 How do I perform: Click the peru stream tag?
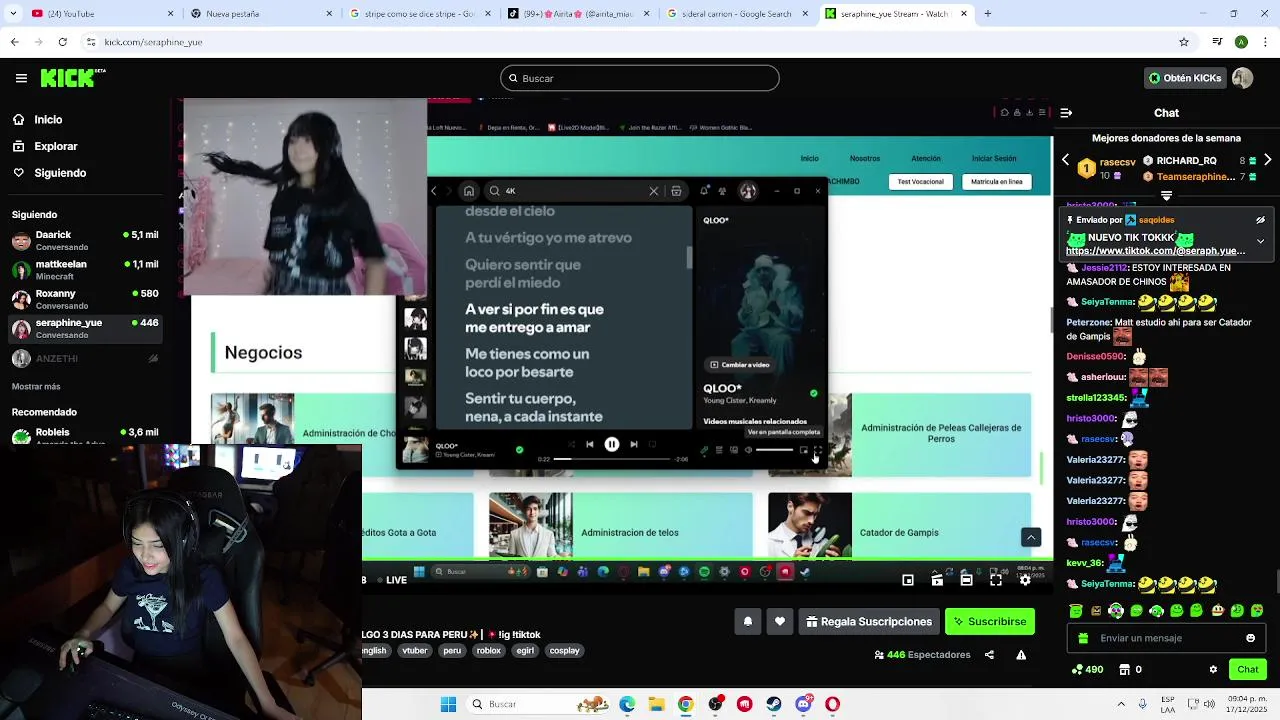(452, 650)
